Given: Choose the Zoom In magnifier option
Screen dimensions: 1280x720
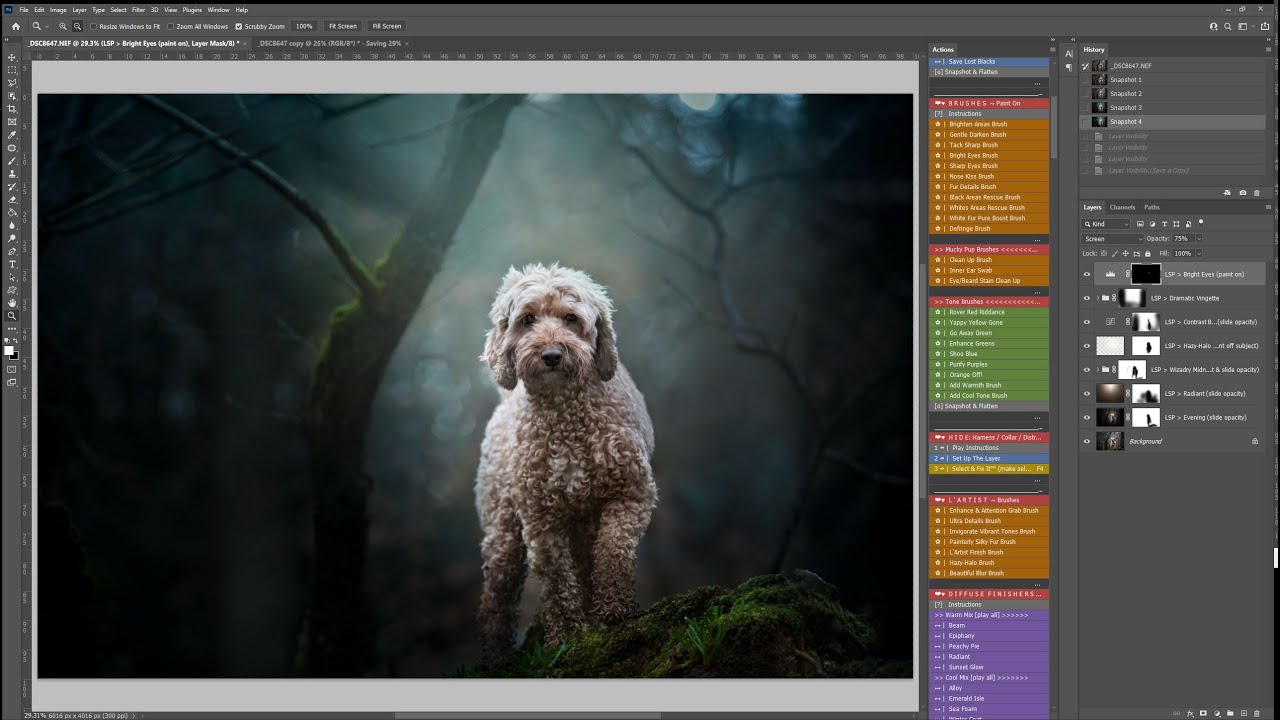Looking at the screenshot, I should click(63, 26).
